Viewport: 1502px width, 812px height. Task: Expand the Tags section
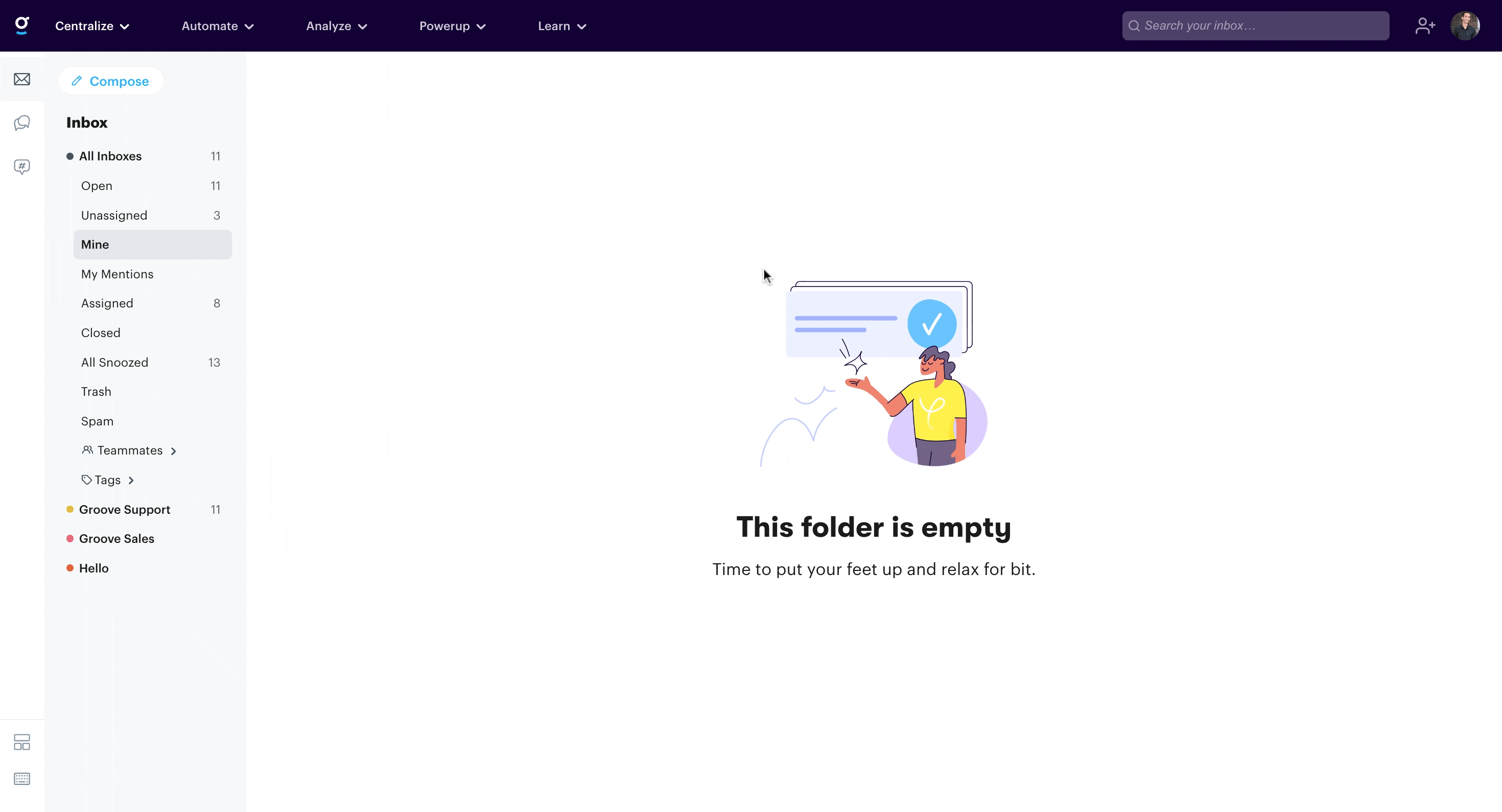click(108, 480)
